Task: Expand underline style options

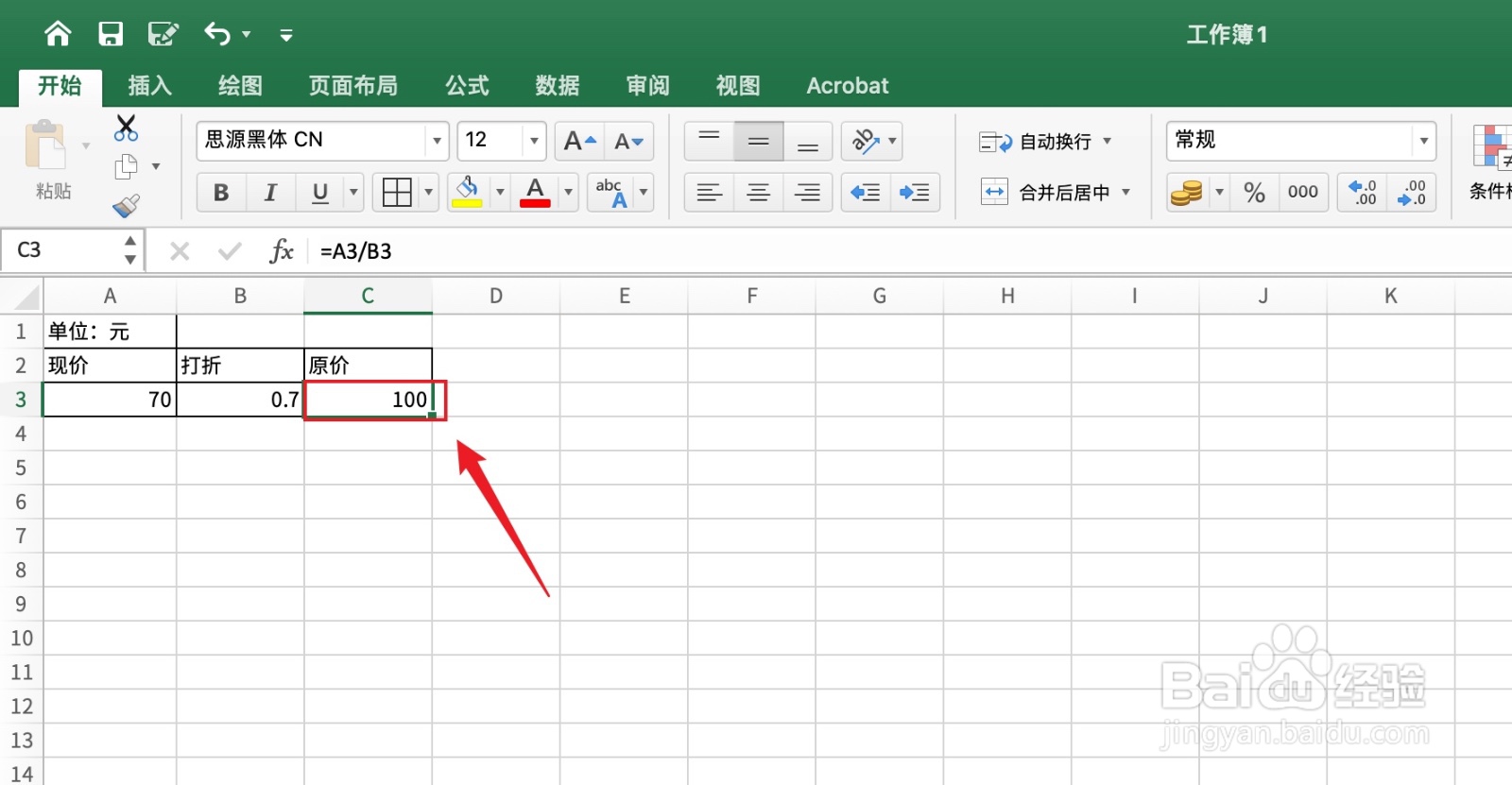Action: [x=354, y=193]
